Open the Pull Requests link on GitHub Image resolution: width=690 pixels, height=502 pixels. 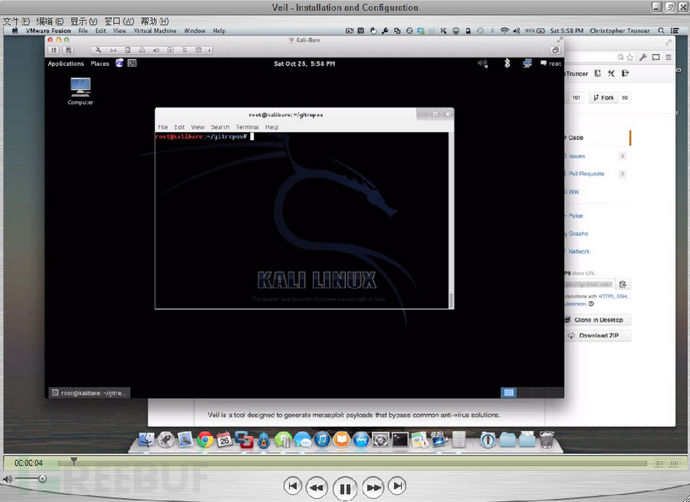[x=586, y=174]
